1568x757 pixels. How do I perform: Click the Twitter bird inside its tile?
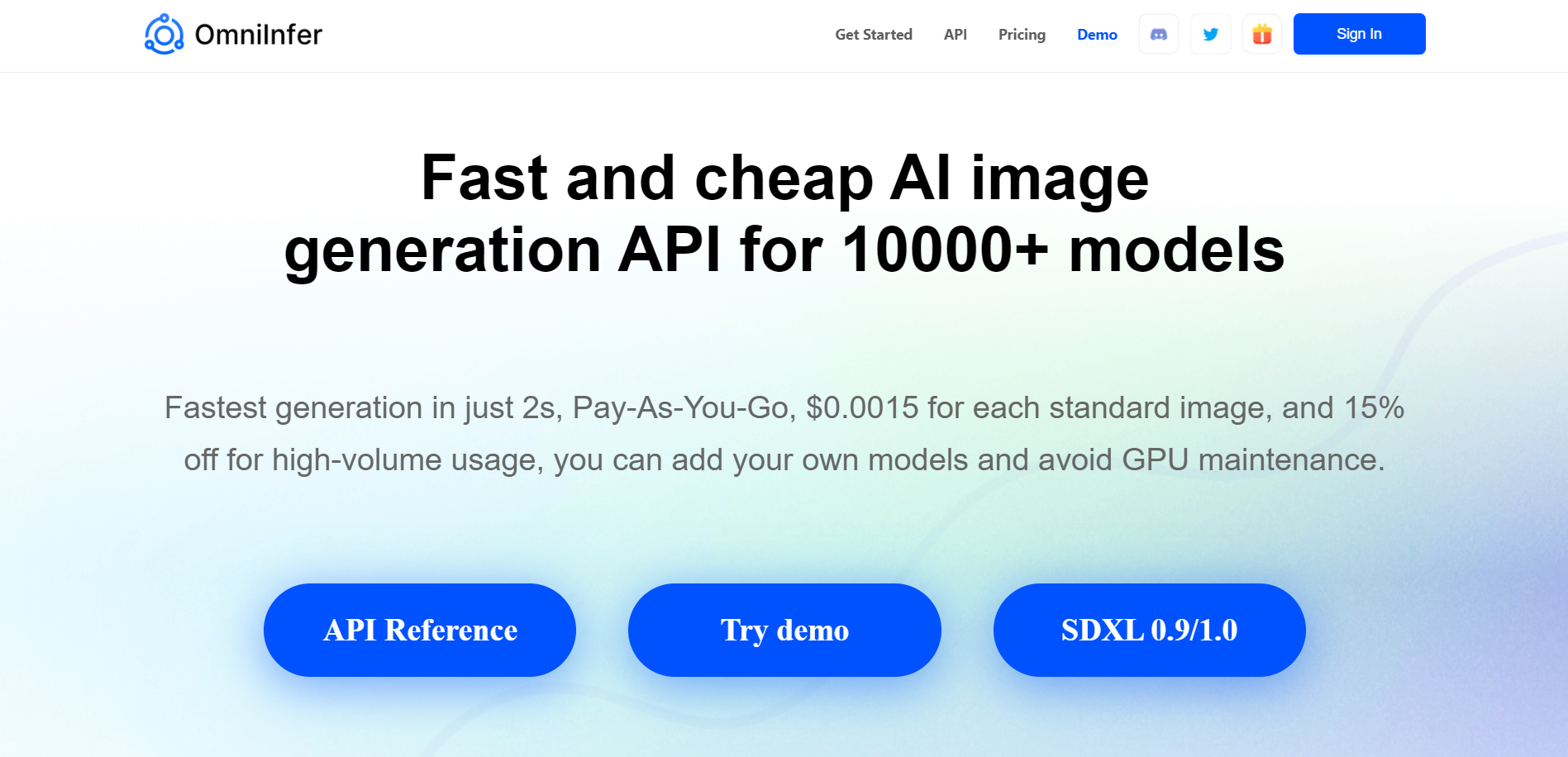1210,34
